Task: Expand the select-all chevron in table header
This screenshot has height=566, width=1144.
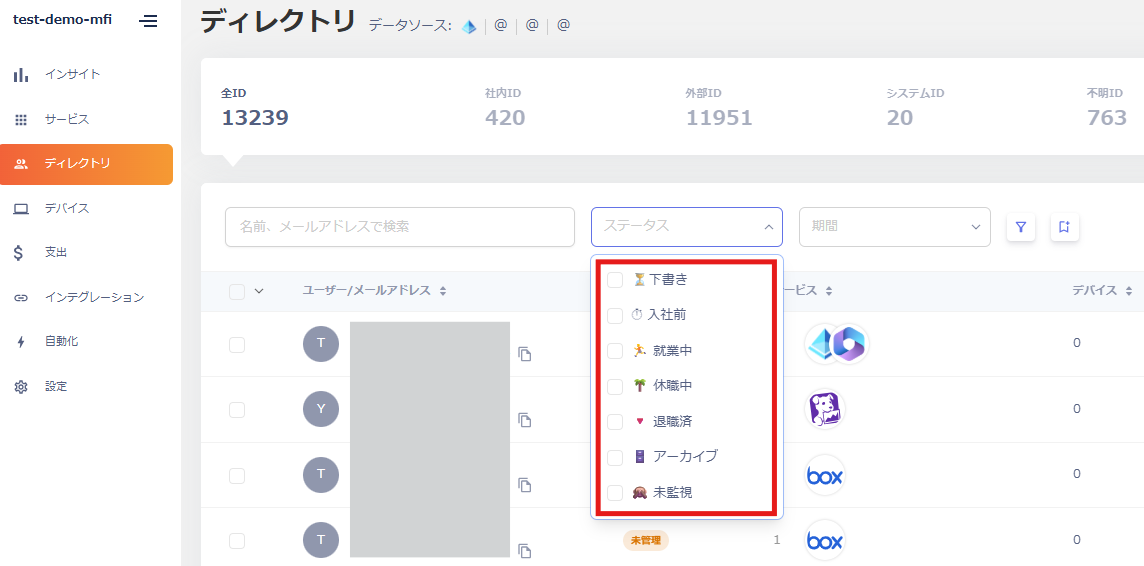Action: [x=259, y=291]
